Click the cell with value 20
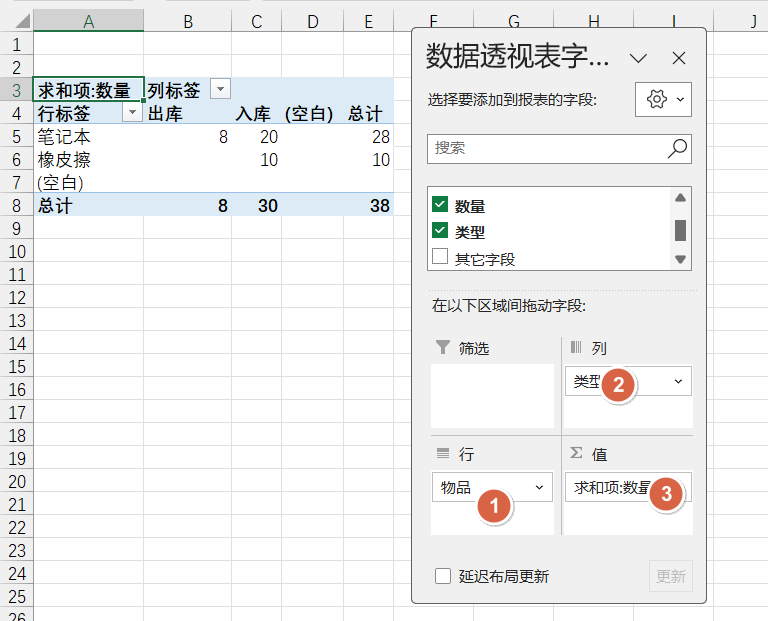Image resolution: width=768 pixels, height=621 pixels. 256,136
